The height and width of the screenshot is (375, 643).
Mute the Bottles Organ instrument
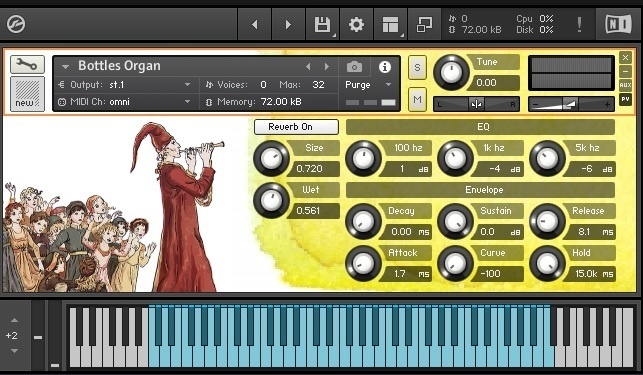click(x=417, y=99)
